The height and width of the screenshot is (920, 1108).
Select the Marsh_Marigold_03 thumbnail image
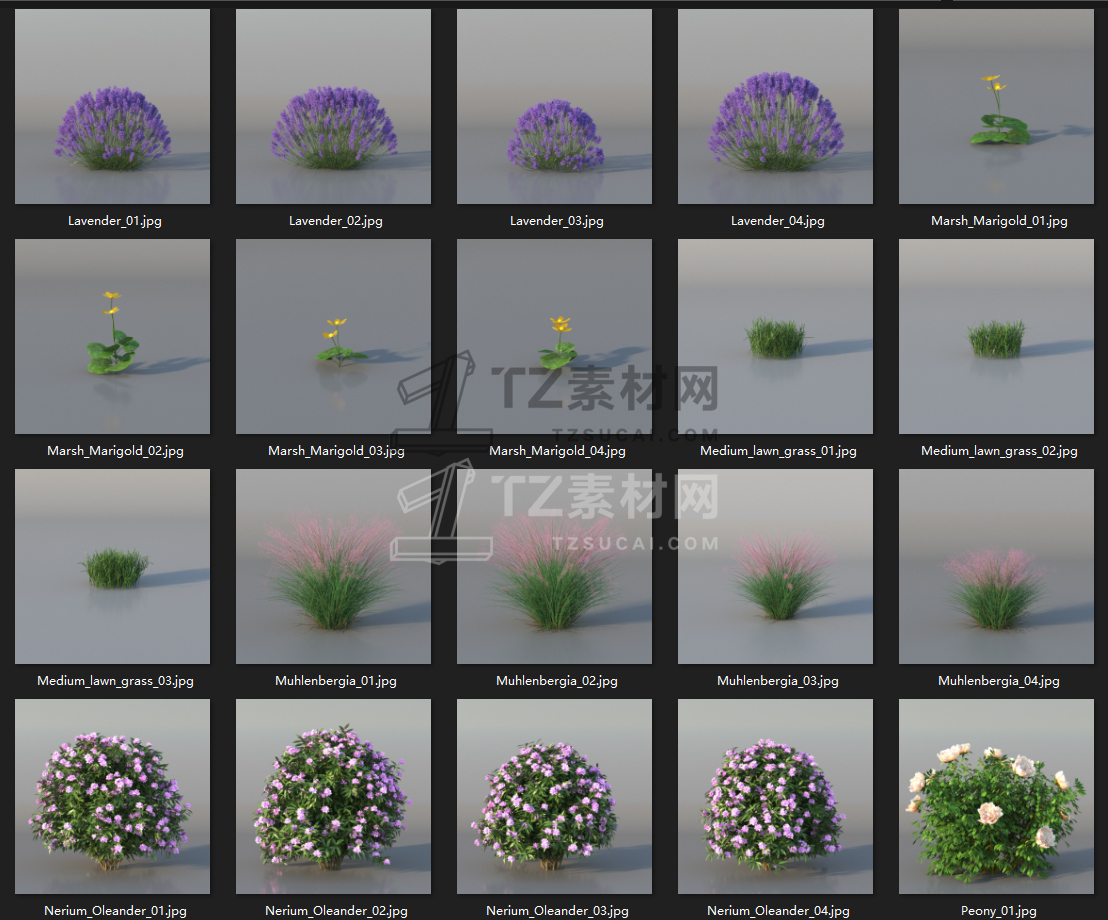pyautogui.click(x=334, y=336)
